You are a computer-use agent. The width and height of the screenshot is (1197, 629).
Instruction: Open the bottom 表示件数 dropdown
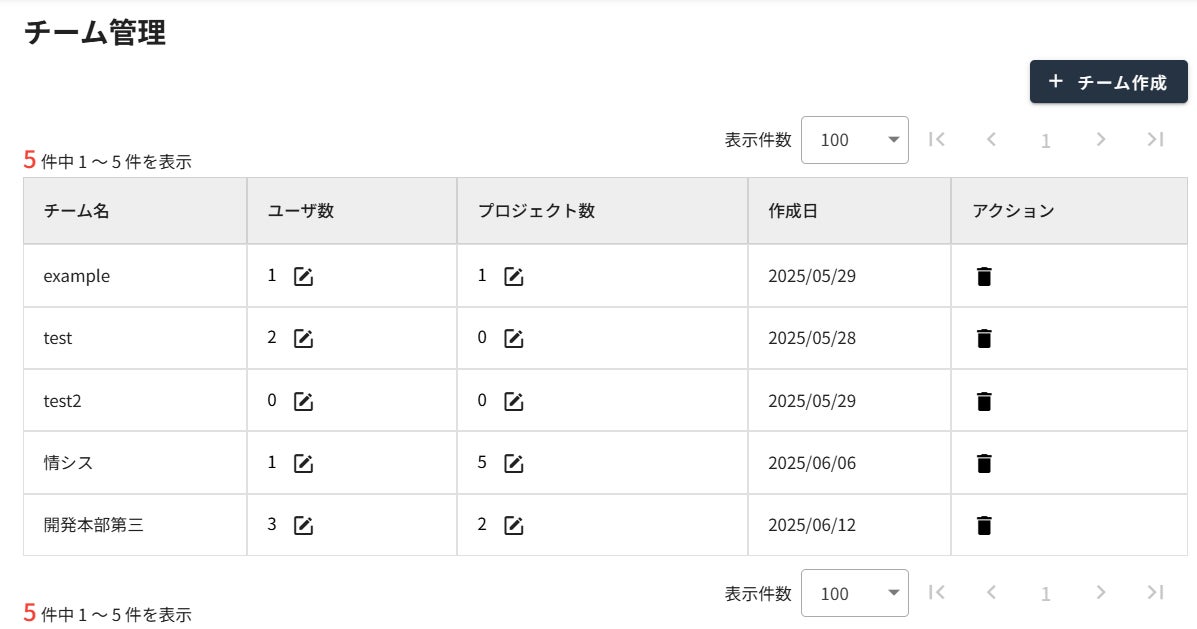pyautogui.click(x=855, y=594)
